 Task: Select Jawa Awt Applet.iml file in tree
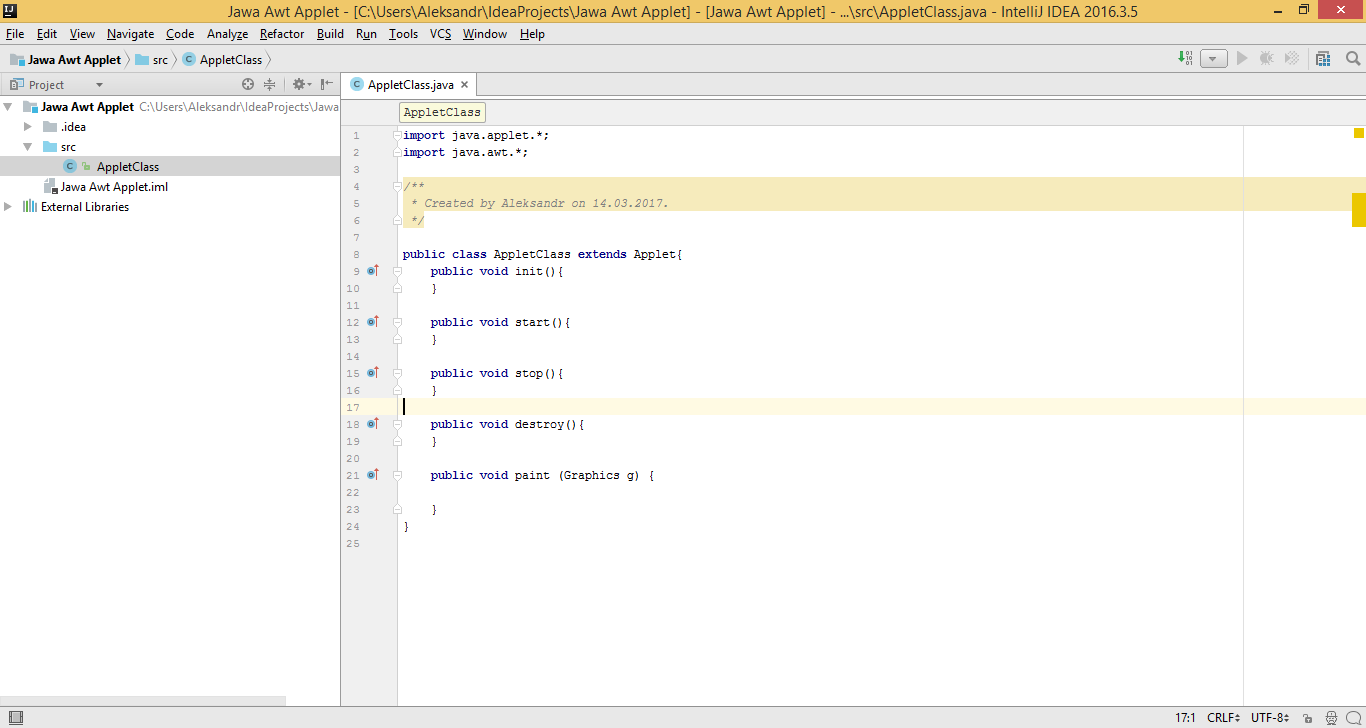113,187
